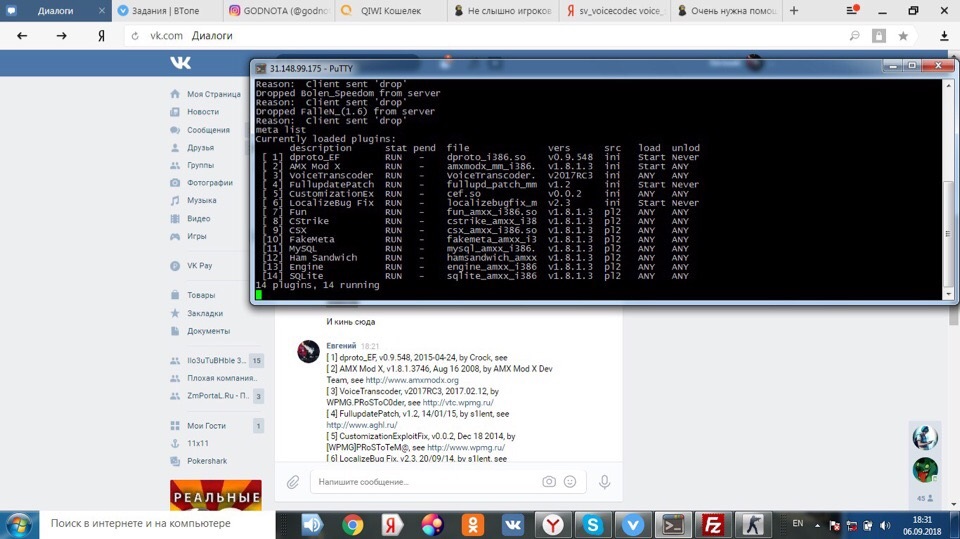
Task: Click Евгений's avatar in chat
Action: click(308, 352)
